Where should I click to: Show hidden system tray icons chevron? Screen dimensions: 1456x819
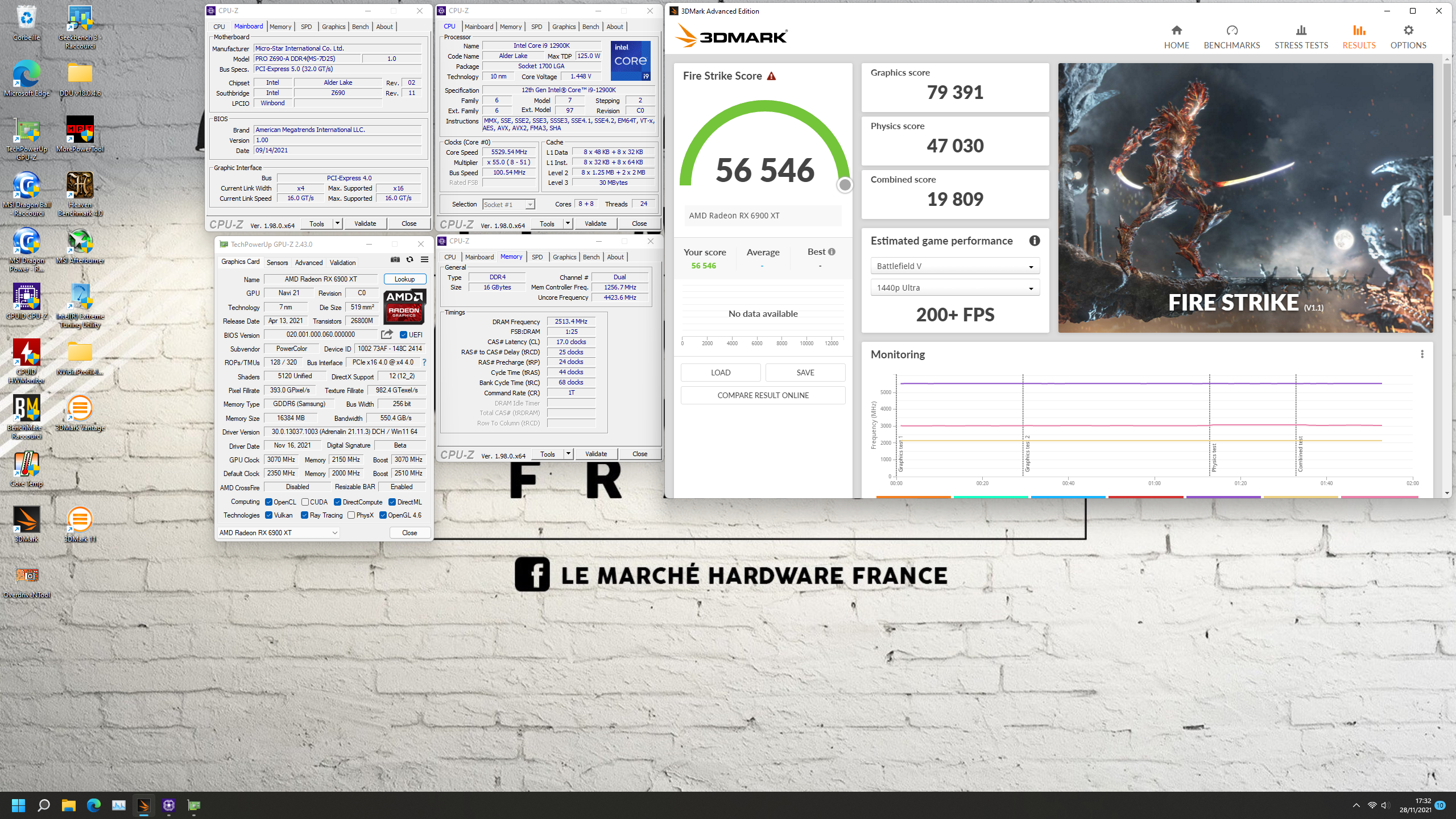[1356, 805]
